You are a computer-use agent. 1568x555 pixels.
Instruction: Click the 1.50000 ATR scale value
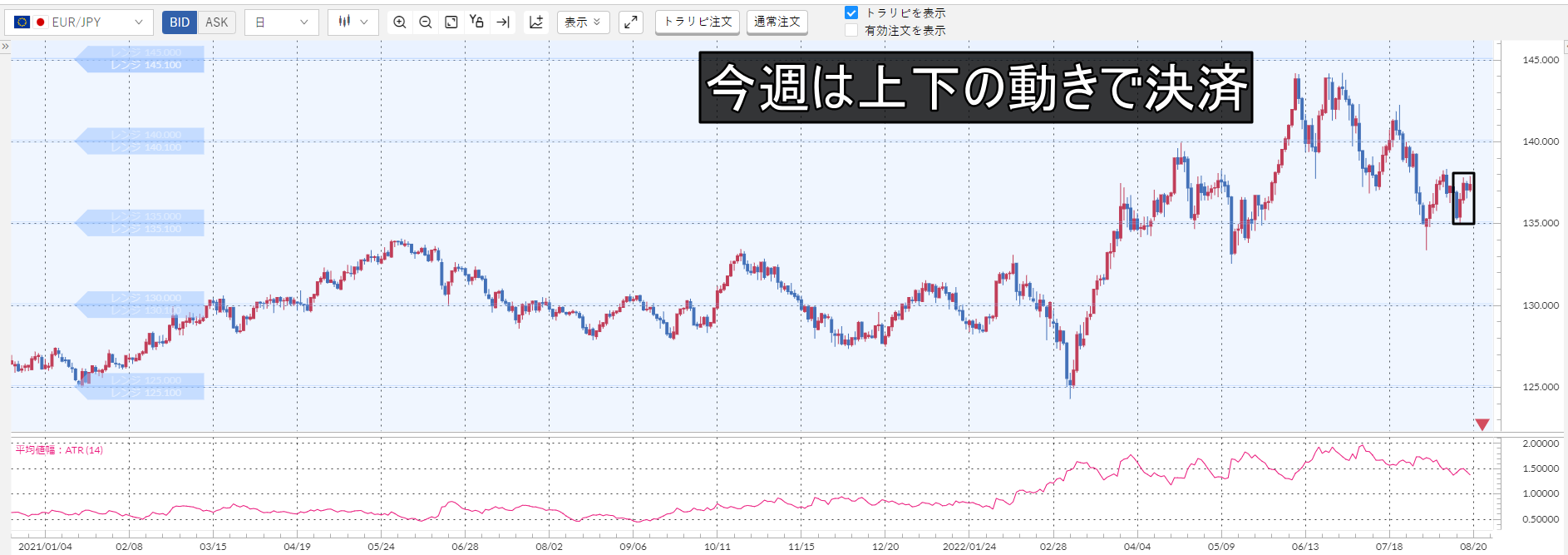pos(1541,468)
